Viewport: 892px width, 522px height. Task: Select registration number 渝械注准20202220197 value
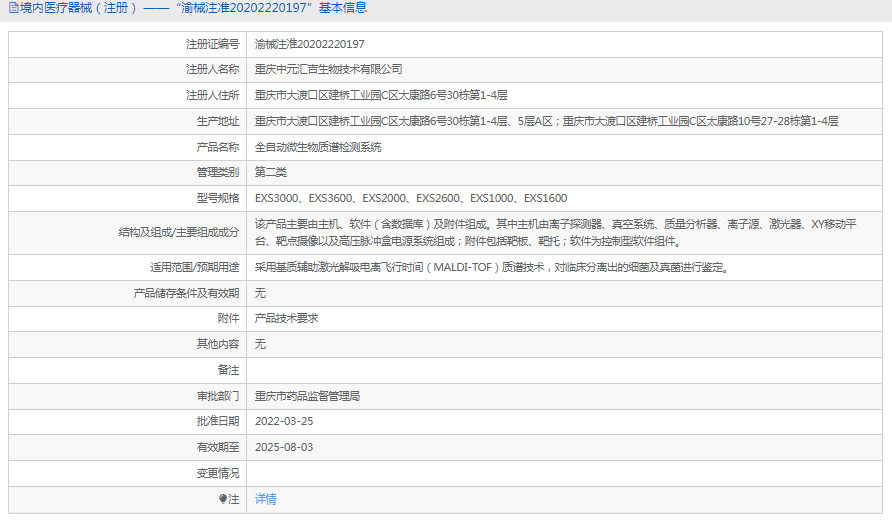[309, 44]
